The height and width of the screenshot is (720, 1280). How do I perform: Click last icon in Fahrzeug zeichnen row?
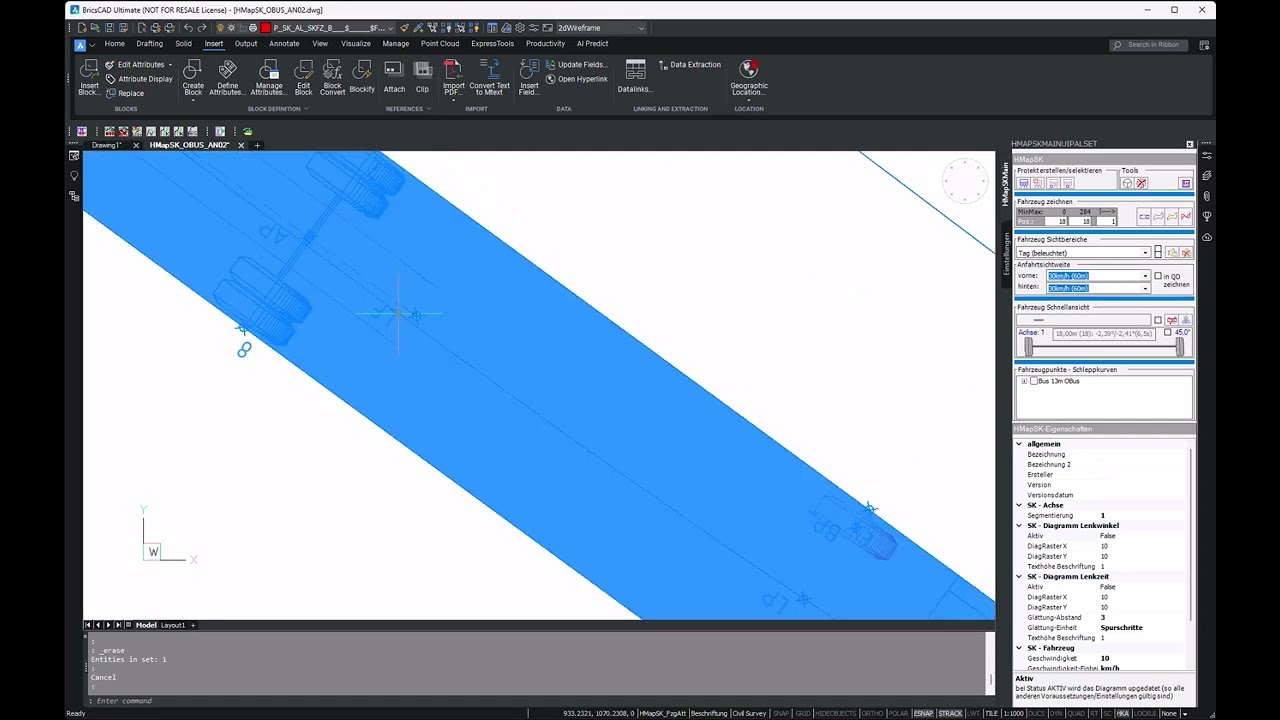(x=1186, y=216)
